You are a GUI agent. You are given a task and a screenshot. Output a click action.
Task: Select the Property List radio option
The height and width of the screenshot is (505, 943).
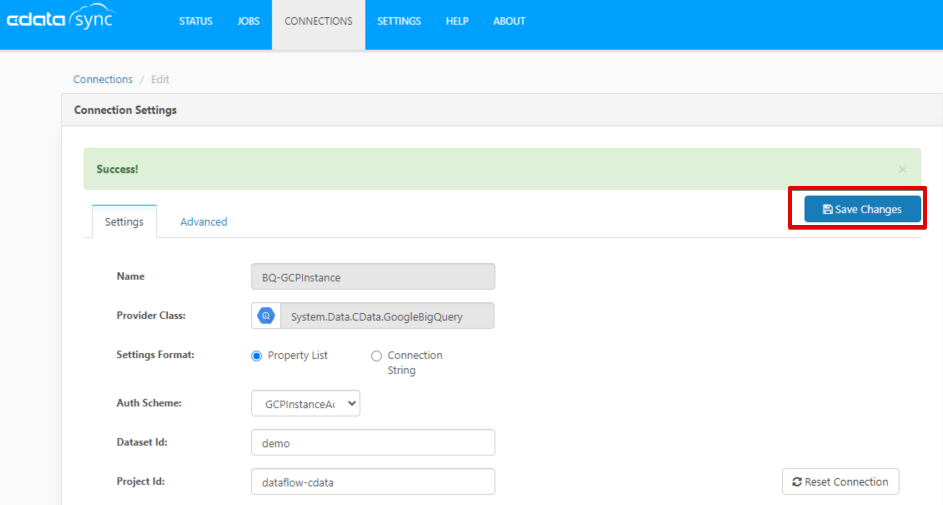pyautogui.click(x=257, y=356)
